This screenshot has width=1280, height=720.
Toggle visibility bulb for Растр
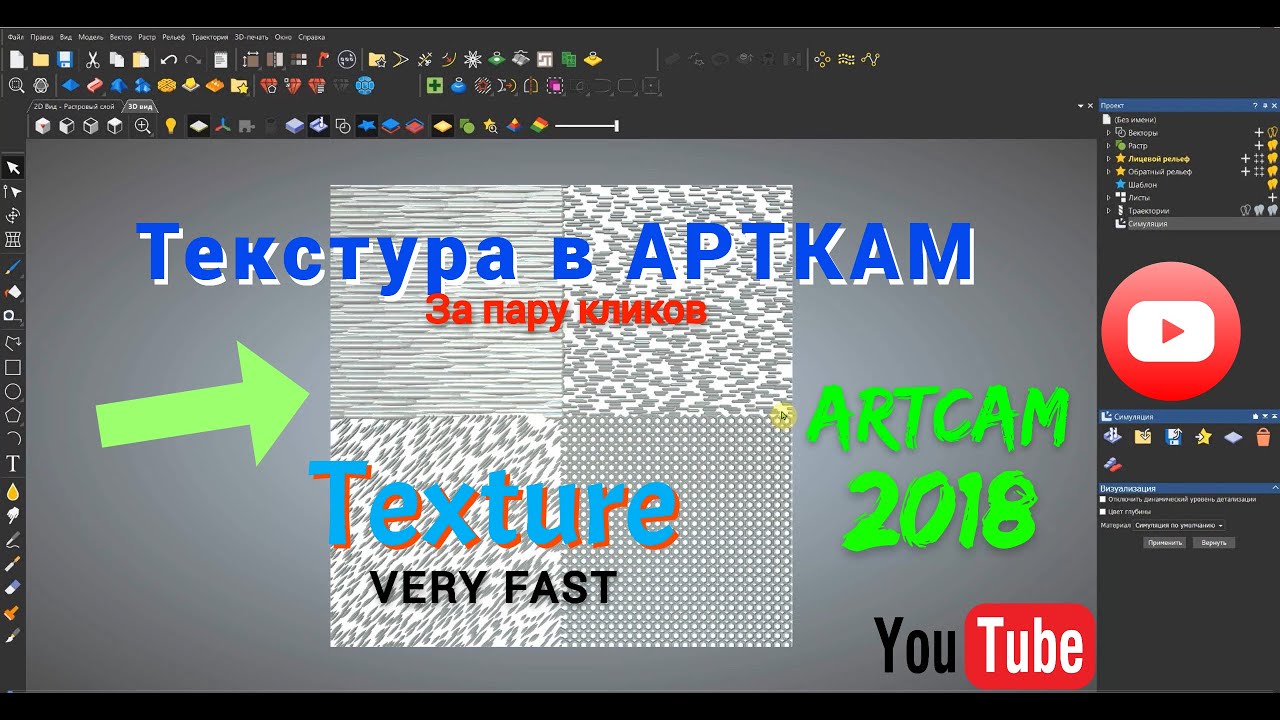pos(1272,145)
